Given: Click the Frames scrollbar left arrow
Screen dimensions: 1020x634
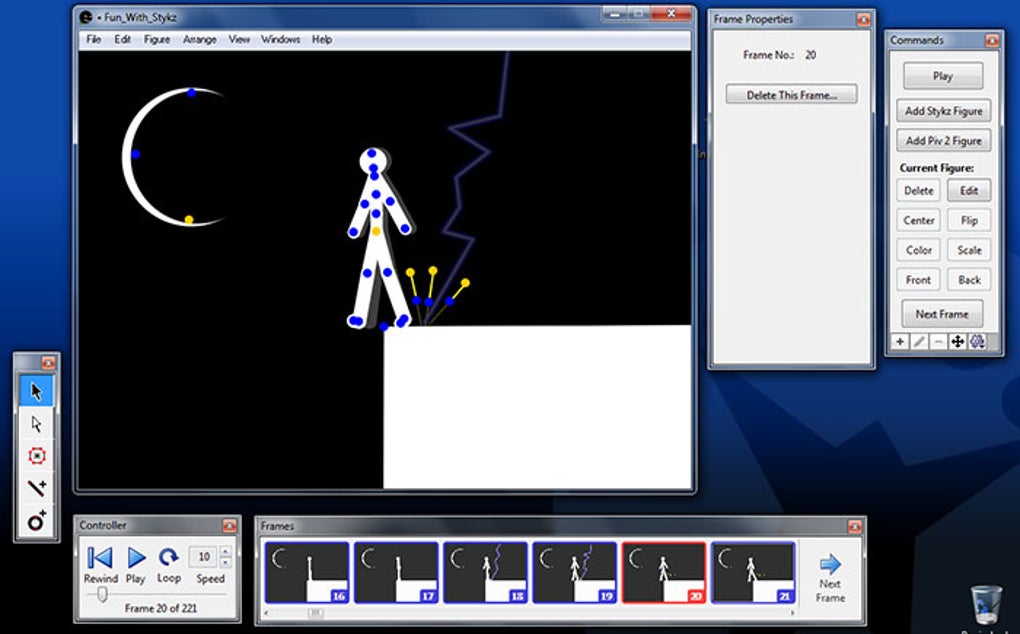Looking at the screenshot, I should pos(266,613).
